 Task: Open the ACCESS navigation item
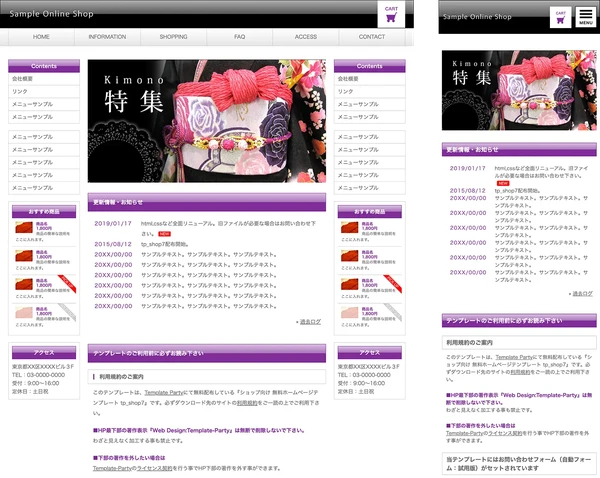(x=306, y=37)
